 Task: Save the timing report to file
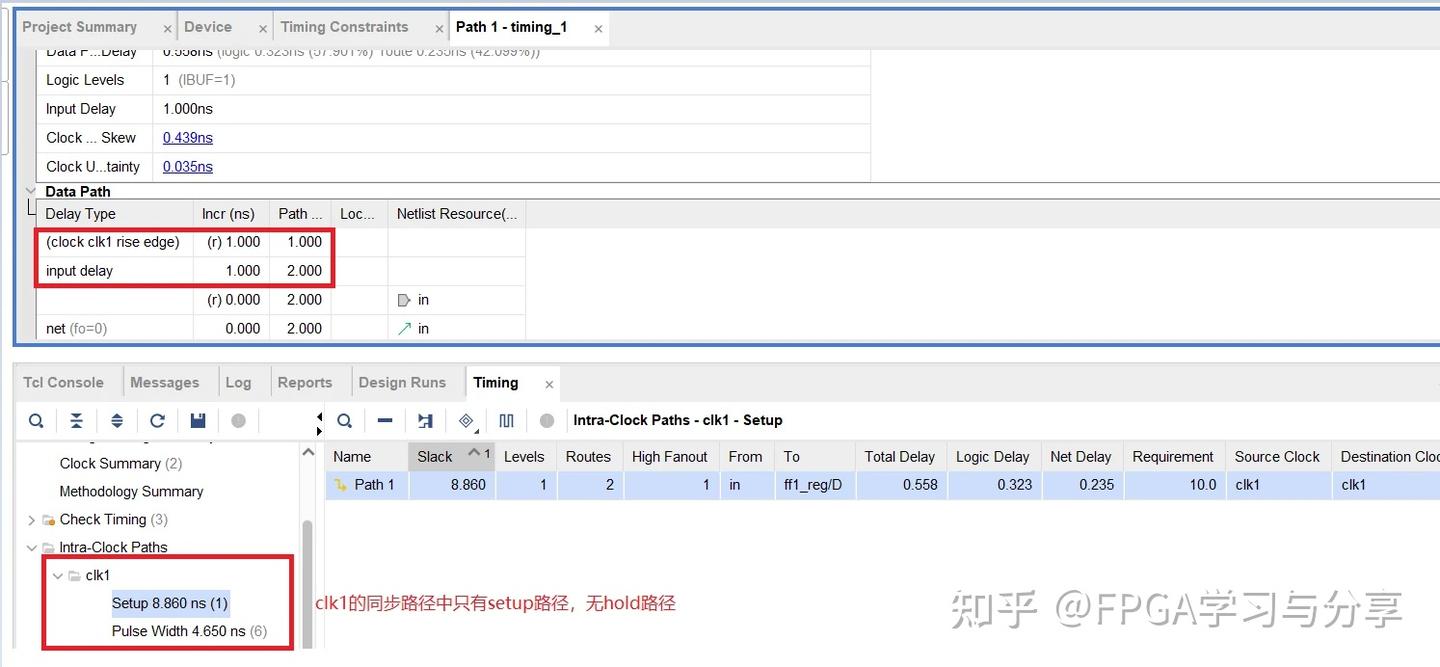(197, 420)
